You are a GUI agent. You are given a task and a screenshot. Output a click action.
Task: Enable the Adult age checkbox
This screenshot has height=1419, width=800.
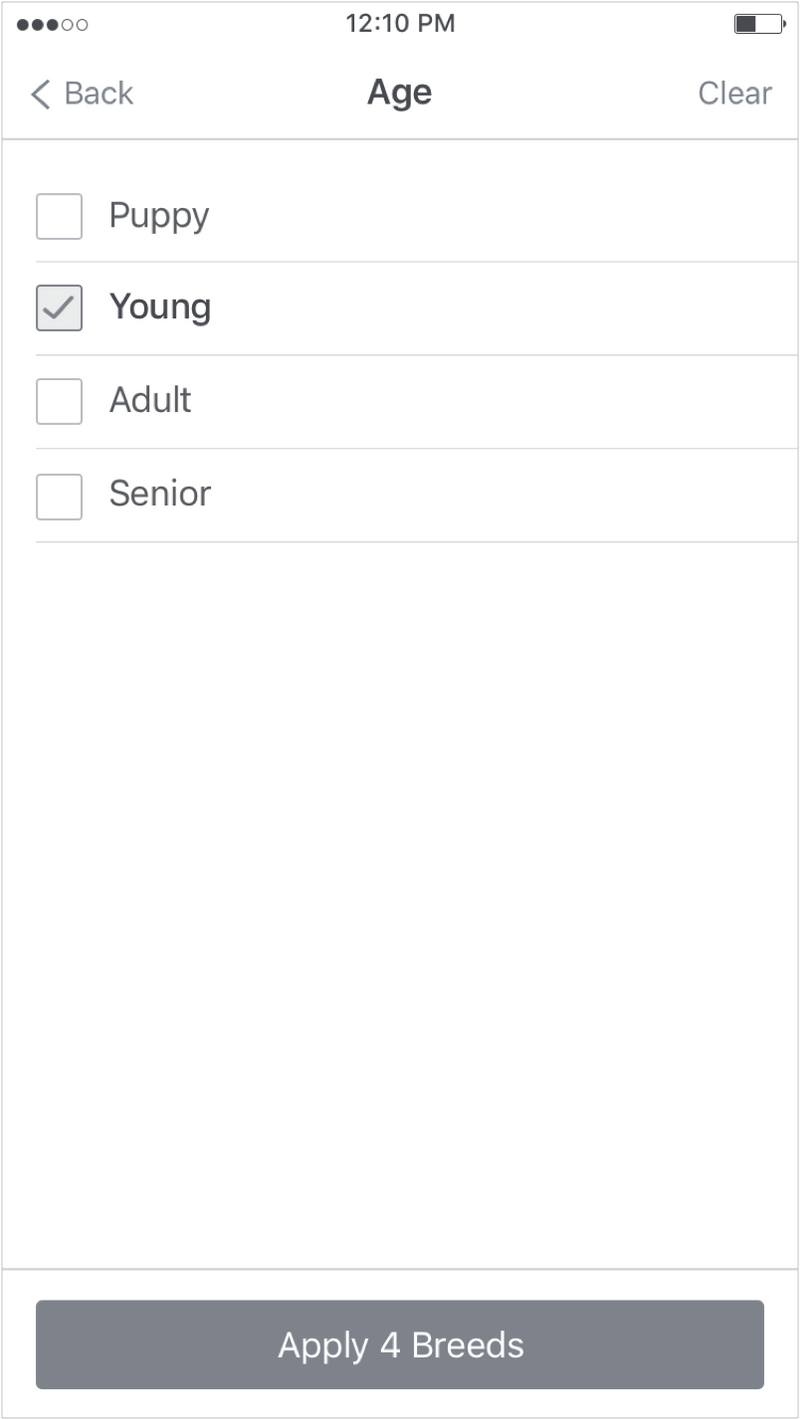[x=59, y=401]
